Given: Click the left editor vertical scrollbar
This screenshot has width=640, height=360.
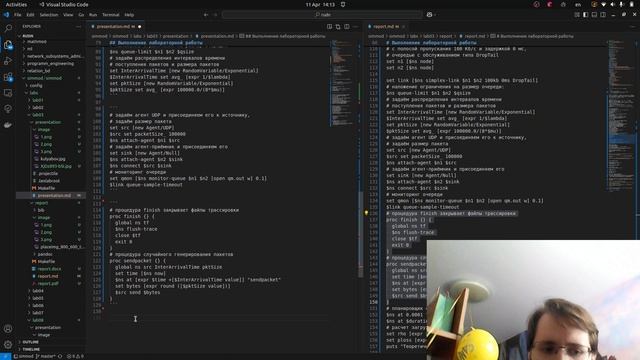Looking at the screenshot, I should [x=360, y=235].
